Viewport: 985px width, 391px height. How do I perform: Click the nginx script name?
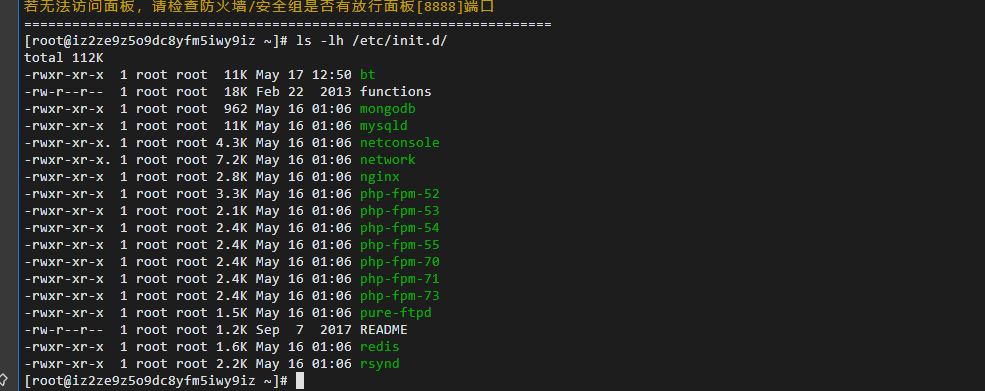379,177
